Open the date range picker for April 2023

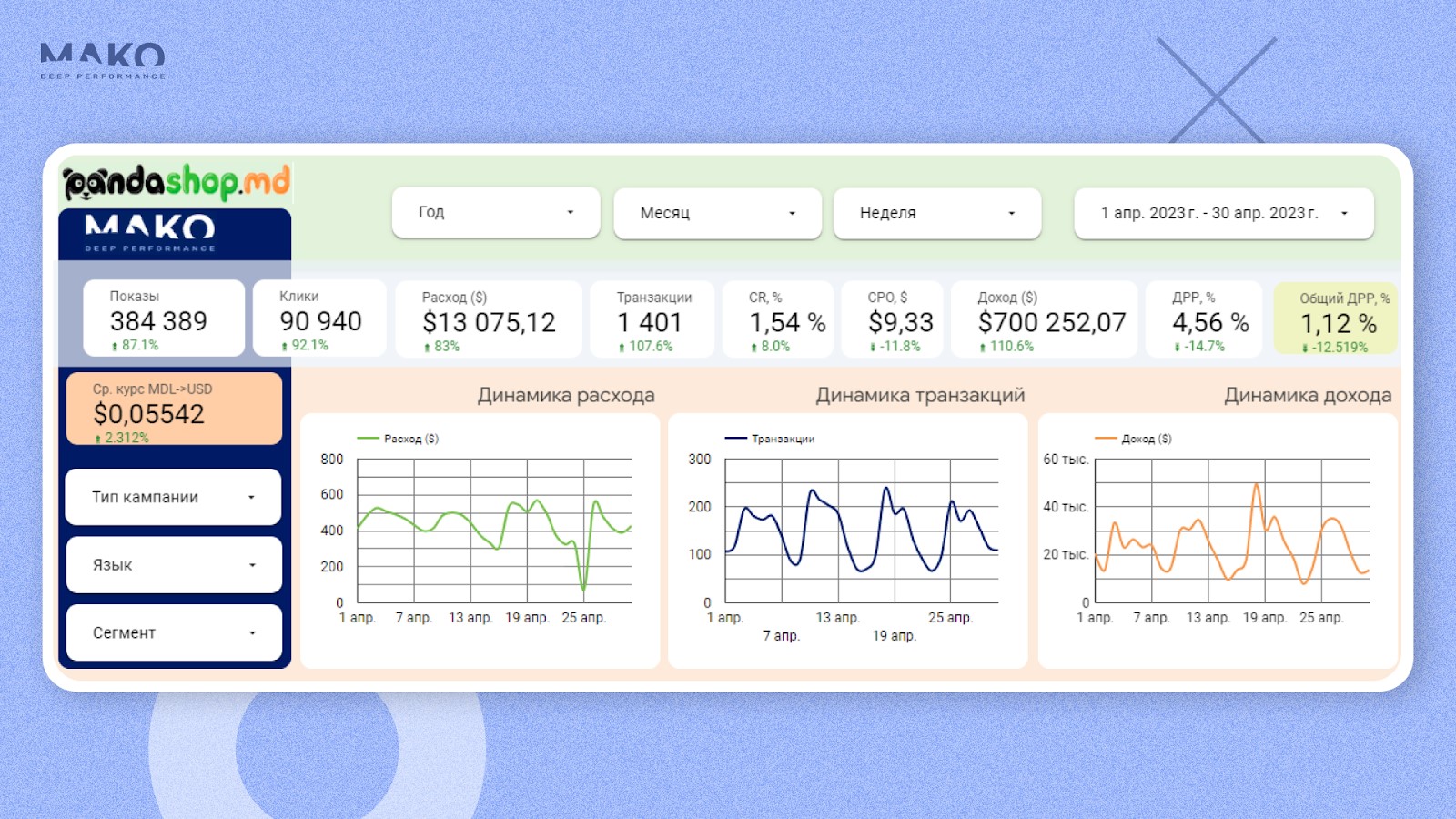pyautogui.click(x=1223, y=213)
